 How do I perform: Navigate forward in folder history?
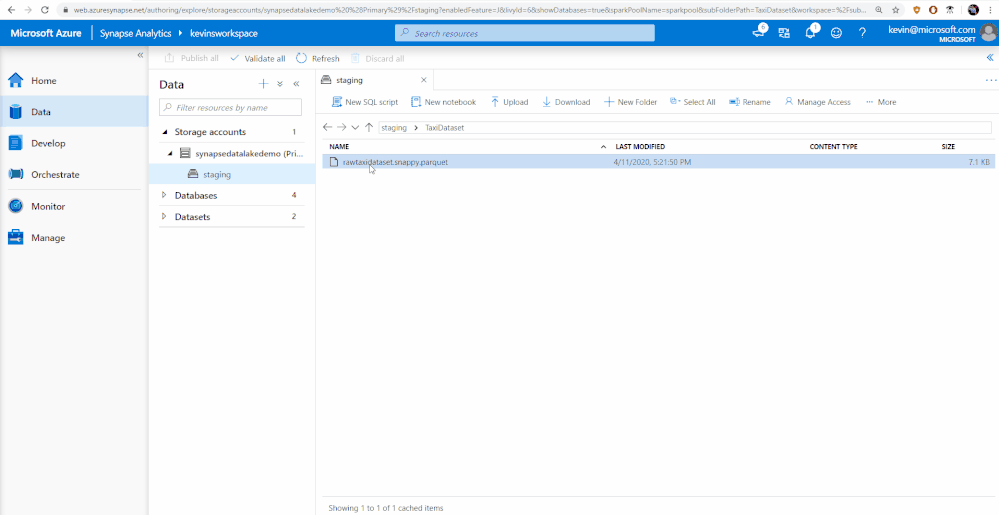coord(341,127)
